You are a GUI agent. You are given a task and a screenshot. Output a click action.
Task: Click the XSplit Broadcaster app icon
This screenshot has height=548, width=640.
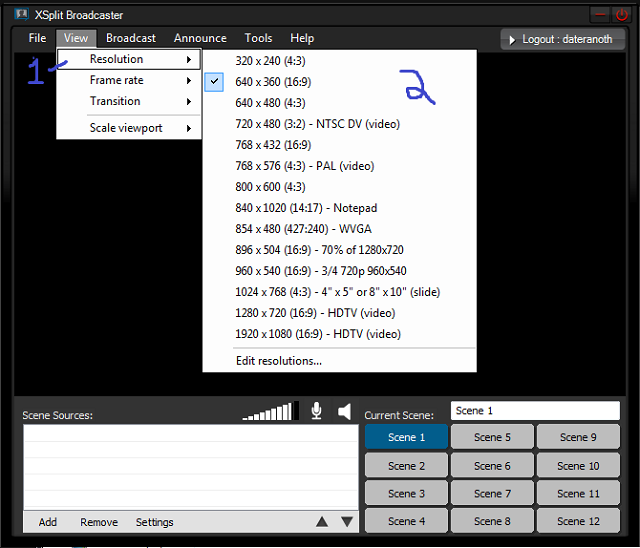pyautogui.click(x=21, y=15)
